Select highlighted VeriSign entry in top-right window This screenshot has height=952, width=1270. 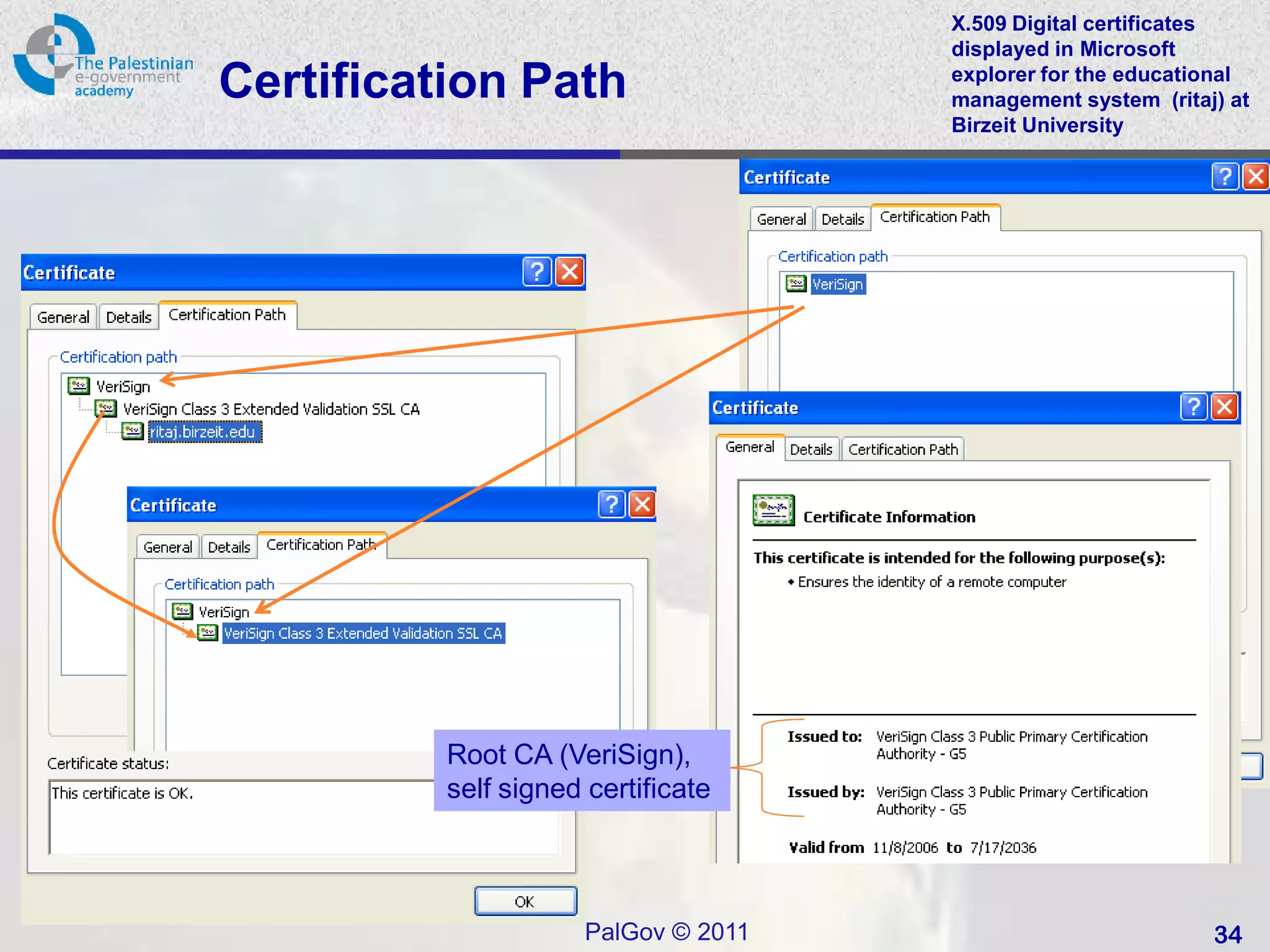pyautogui.click(x=838, y=284)
